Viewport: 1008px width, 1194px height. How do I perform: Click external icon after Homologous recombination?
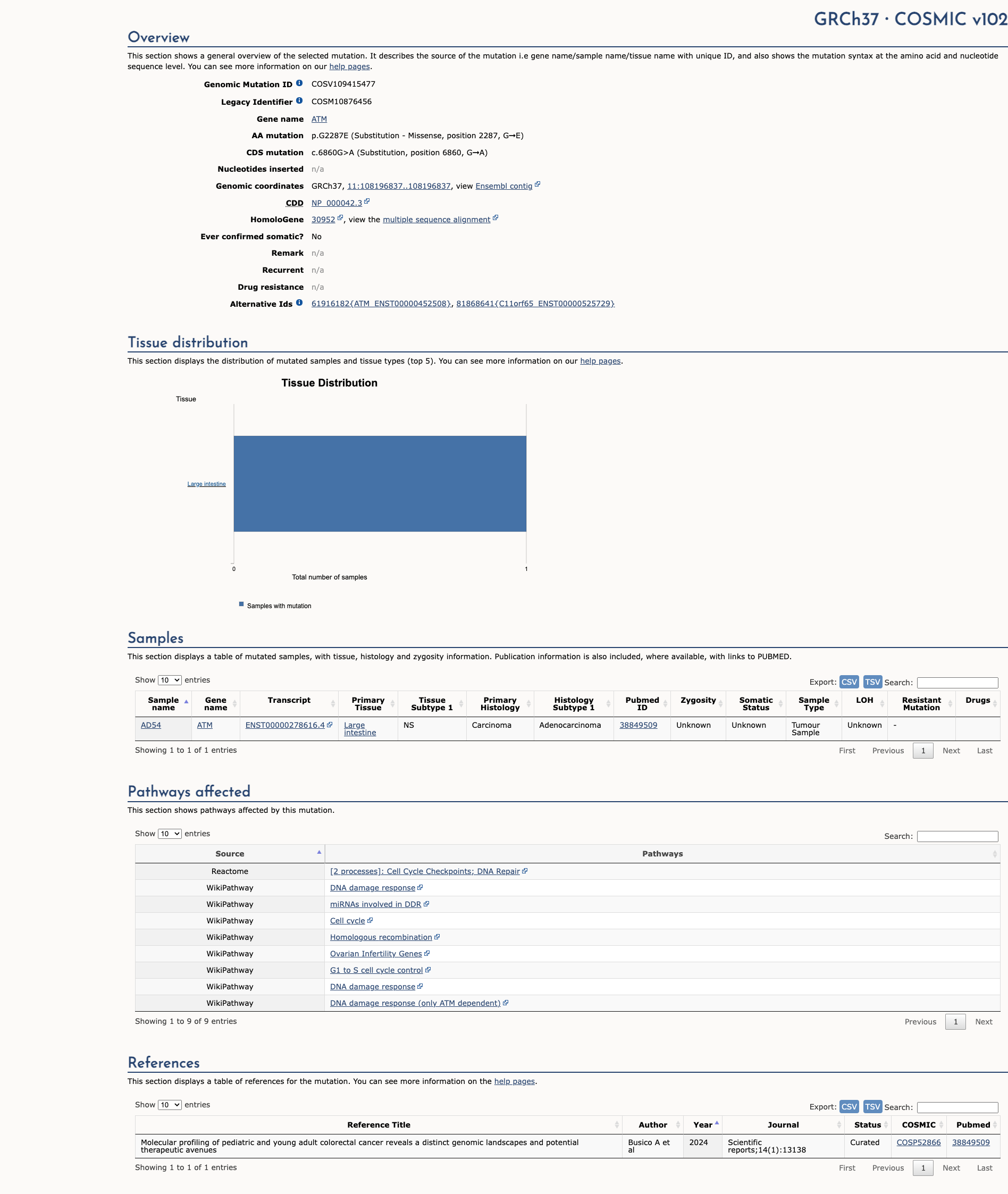(x=437, y=937)
